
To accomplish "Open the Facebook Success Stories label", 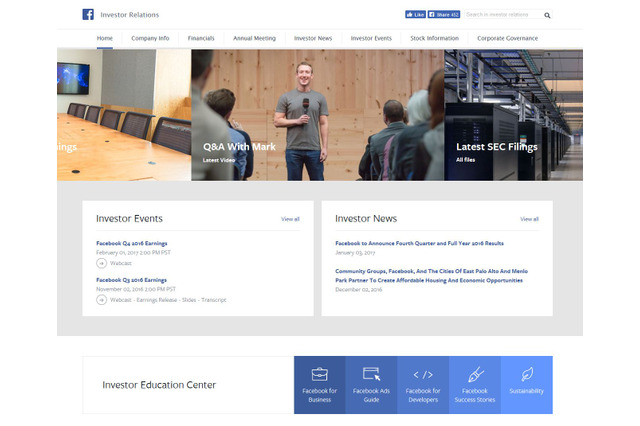I will (x=475, y=395).
